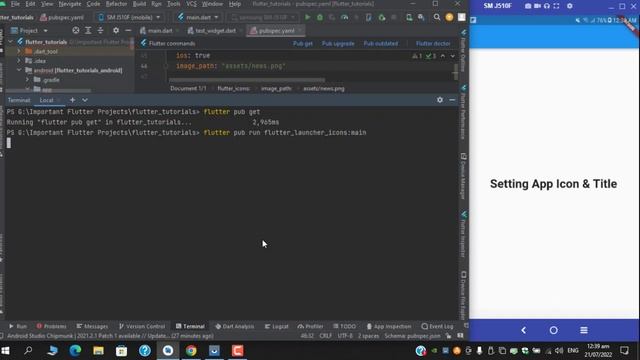640x360 pixels.
Task: Collapse all items in Project panel
Action: tap(100, 31)
